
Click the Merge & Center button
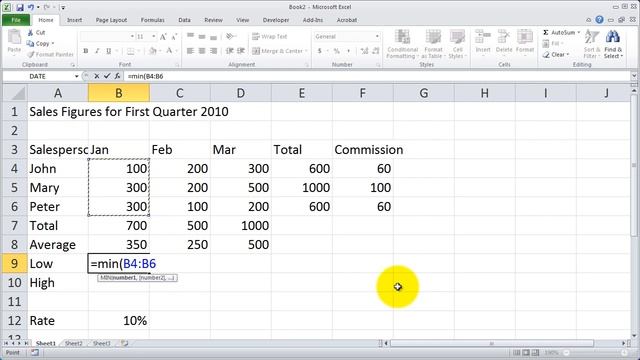coord(277,51)
